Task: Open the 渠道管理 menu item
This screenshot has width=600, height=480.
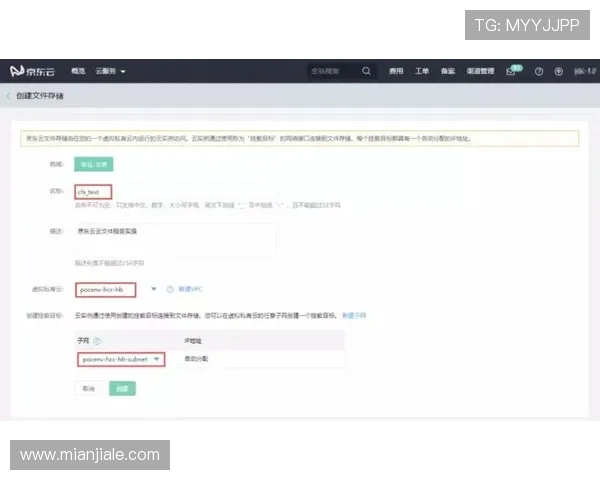Action: pos(480,71)
